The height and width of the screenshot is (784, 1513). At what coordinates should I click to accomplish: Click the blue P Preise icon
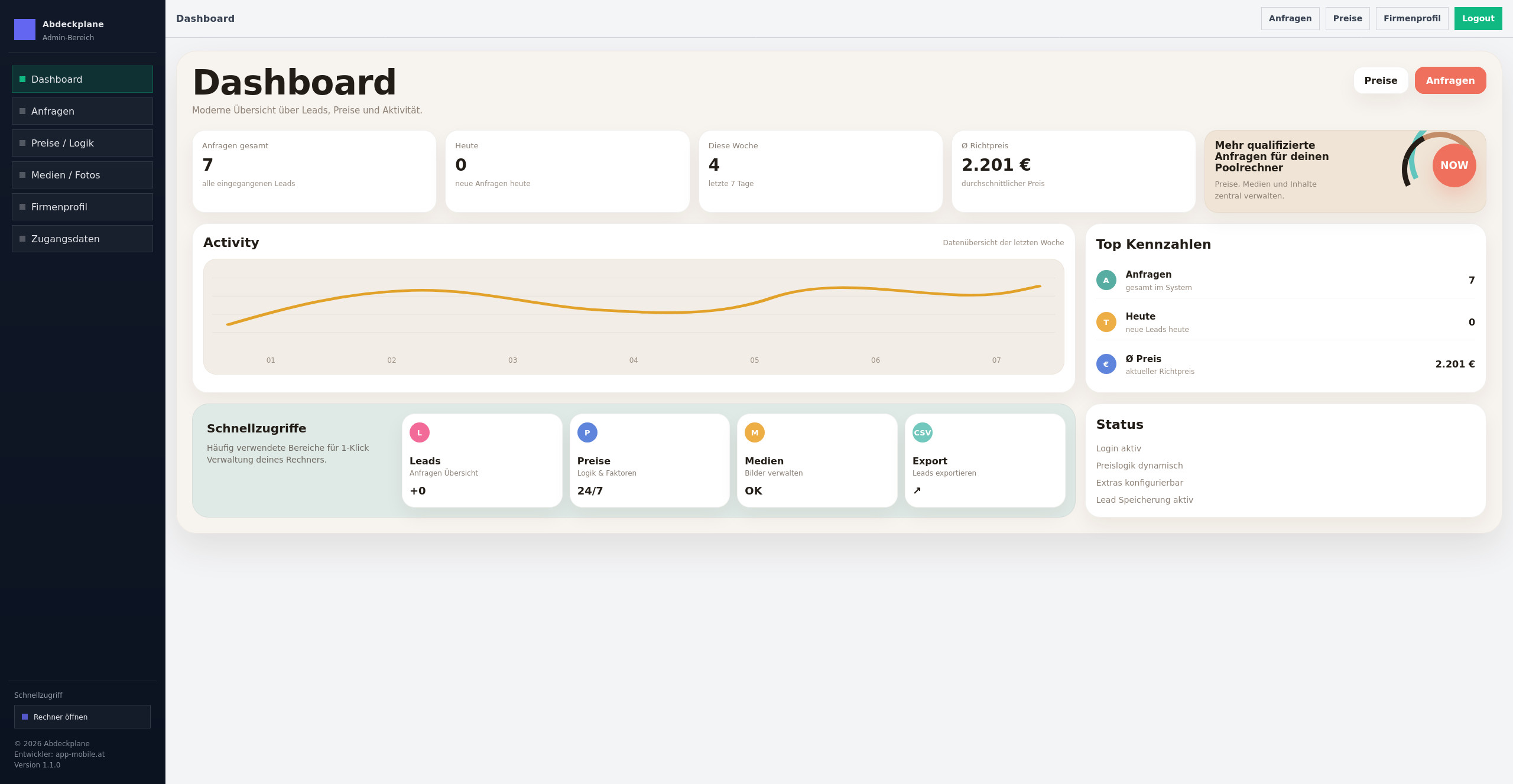pos(587,432)
